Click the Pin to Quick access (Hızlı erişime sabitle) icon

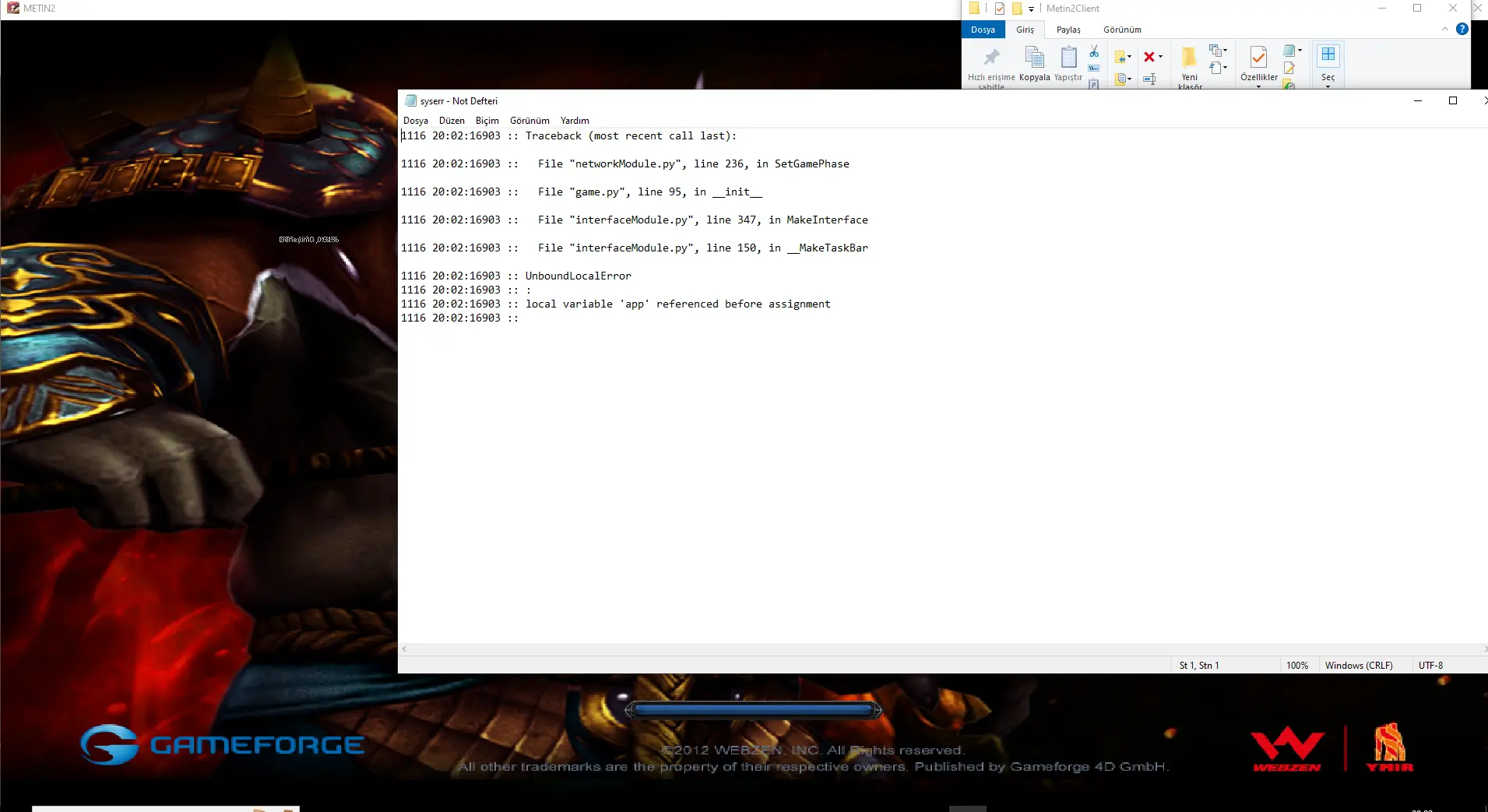tap(991, 58)
